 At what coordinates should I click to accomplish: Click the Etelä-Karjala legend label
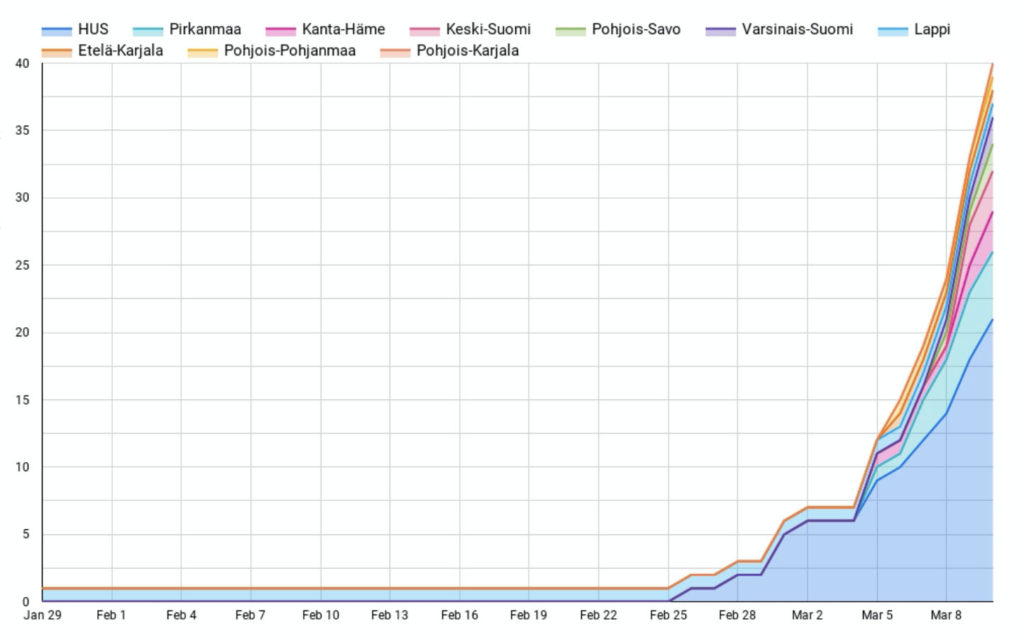click(x=120, y=51)
